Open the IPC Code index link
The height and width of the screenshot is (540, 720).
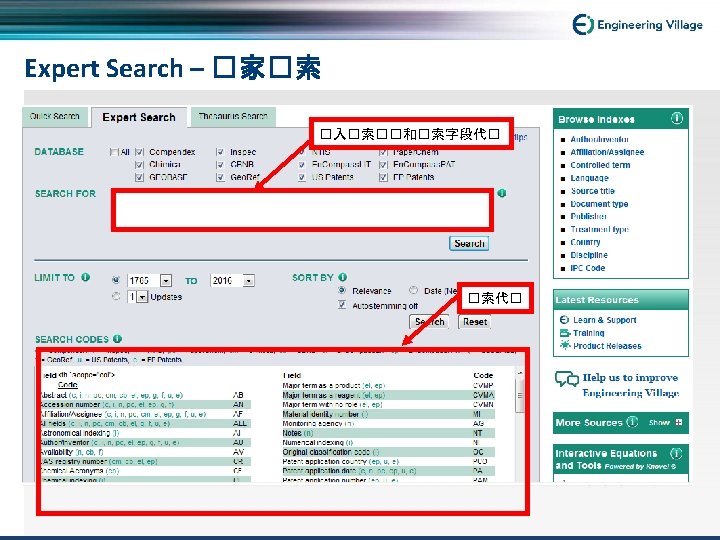pos(587,268)
